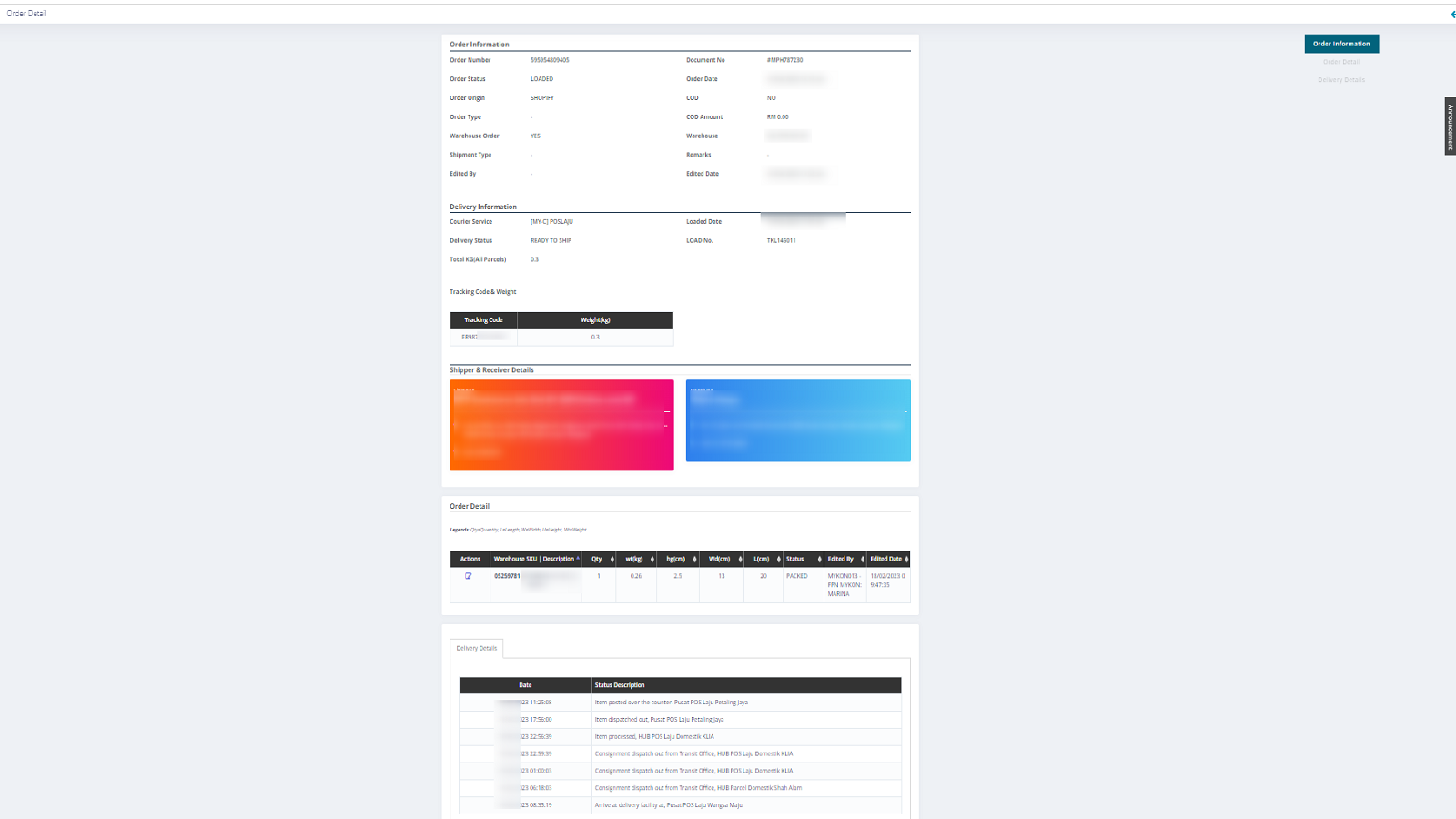Sort the table by Edited By
This screenshot has height=819, width=1456.
click(x=844, y=559)
